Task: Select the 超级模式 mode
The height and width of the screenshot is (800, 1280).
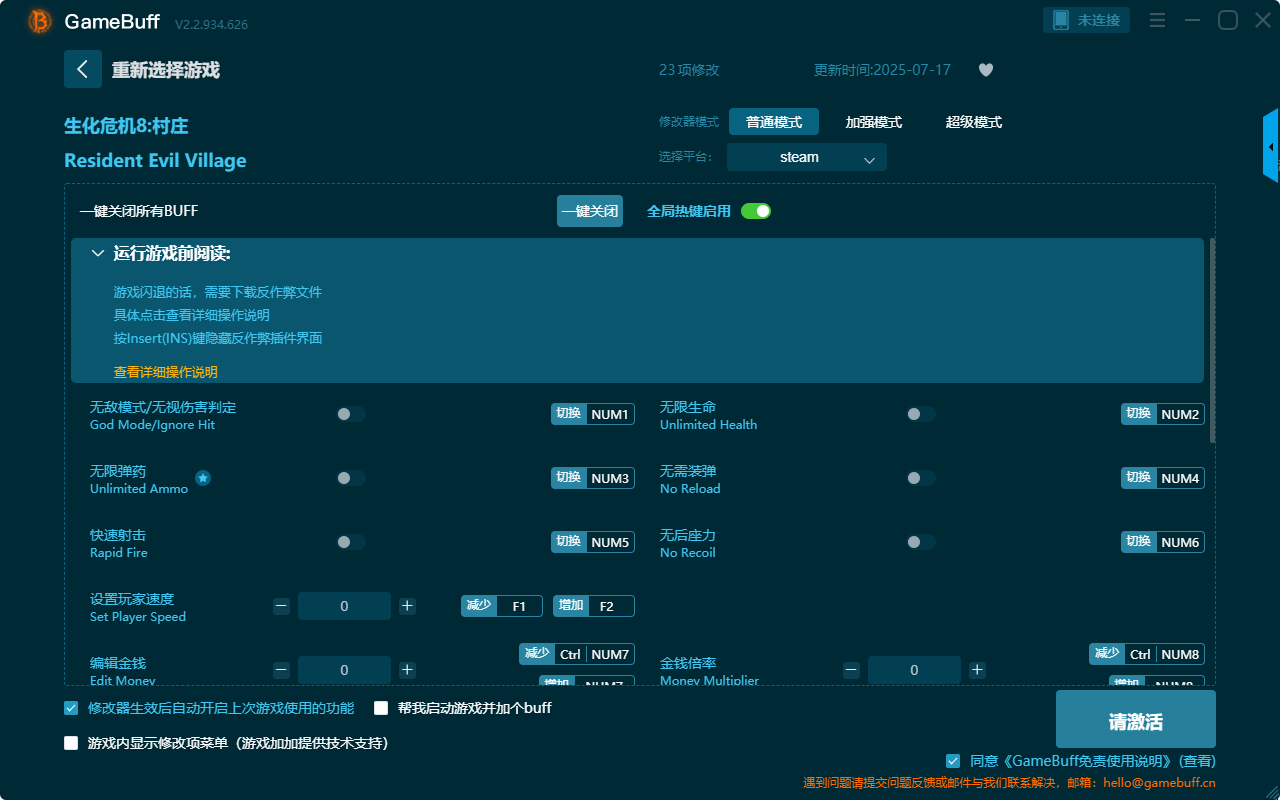Action: tap(973, 121)
